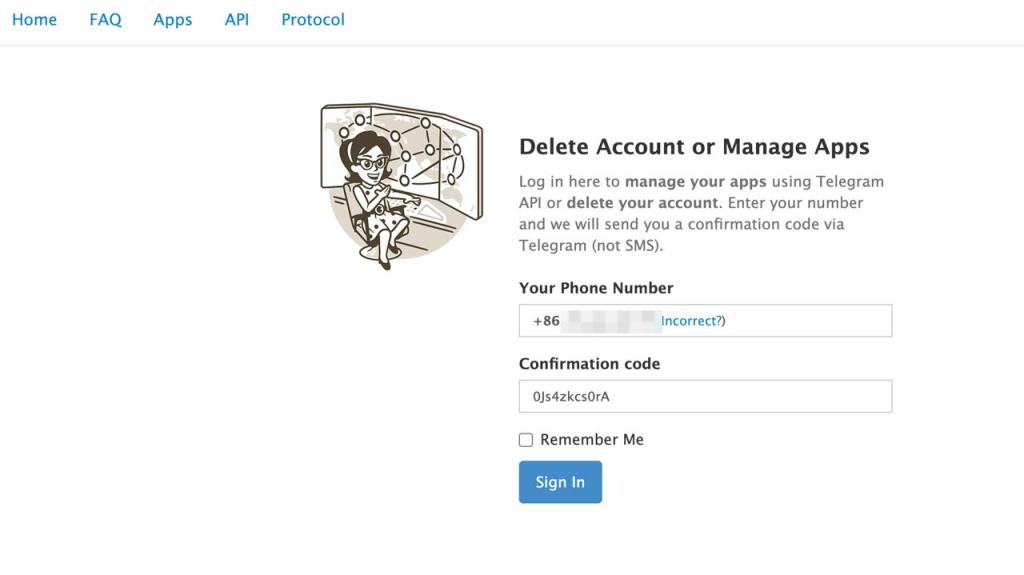Click the "Remember Me" label text
This screenshot has height=575, width=1024.
(x=592, y=440)
